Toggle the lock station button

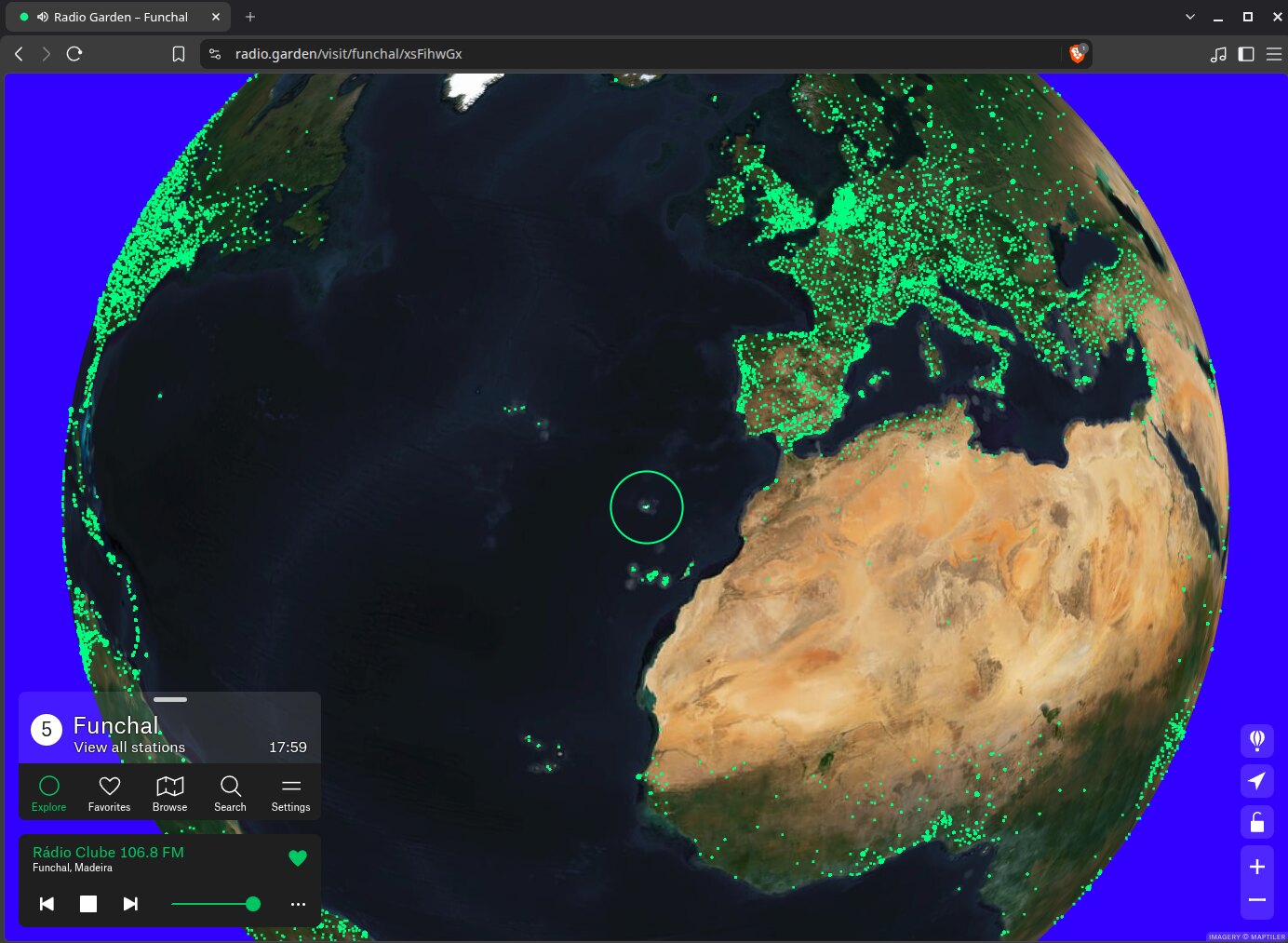(x=1257, y=822)
